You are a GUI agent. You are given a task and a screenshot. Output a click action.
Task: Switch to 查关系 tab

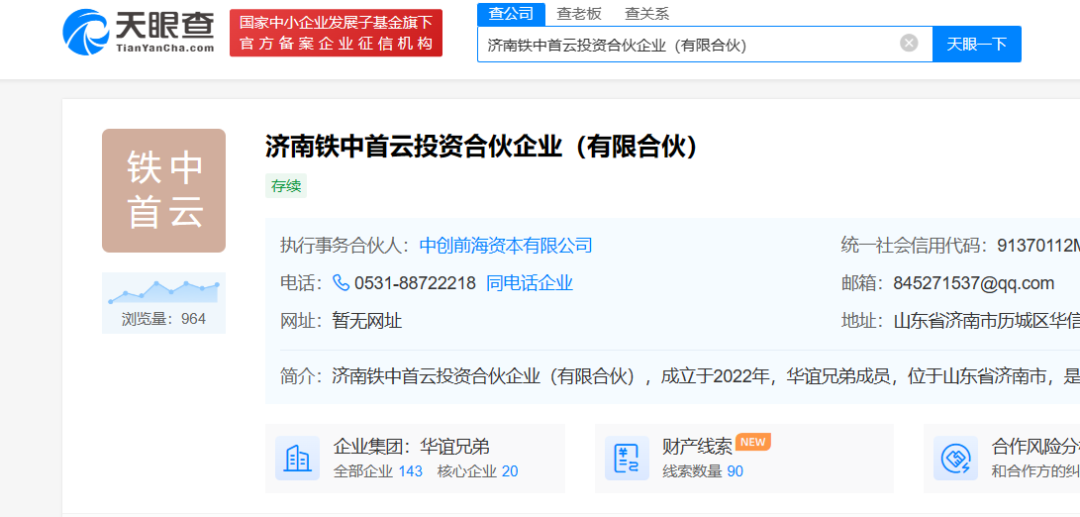pyautogui.click(x=646, y=14)
